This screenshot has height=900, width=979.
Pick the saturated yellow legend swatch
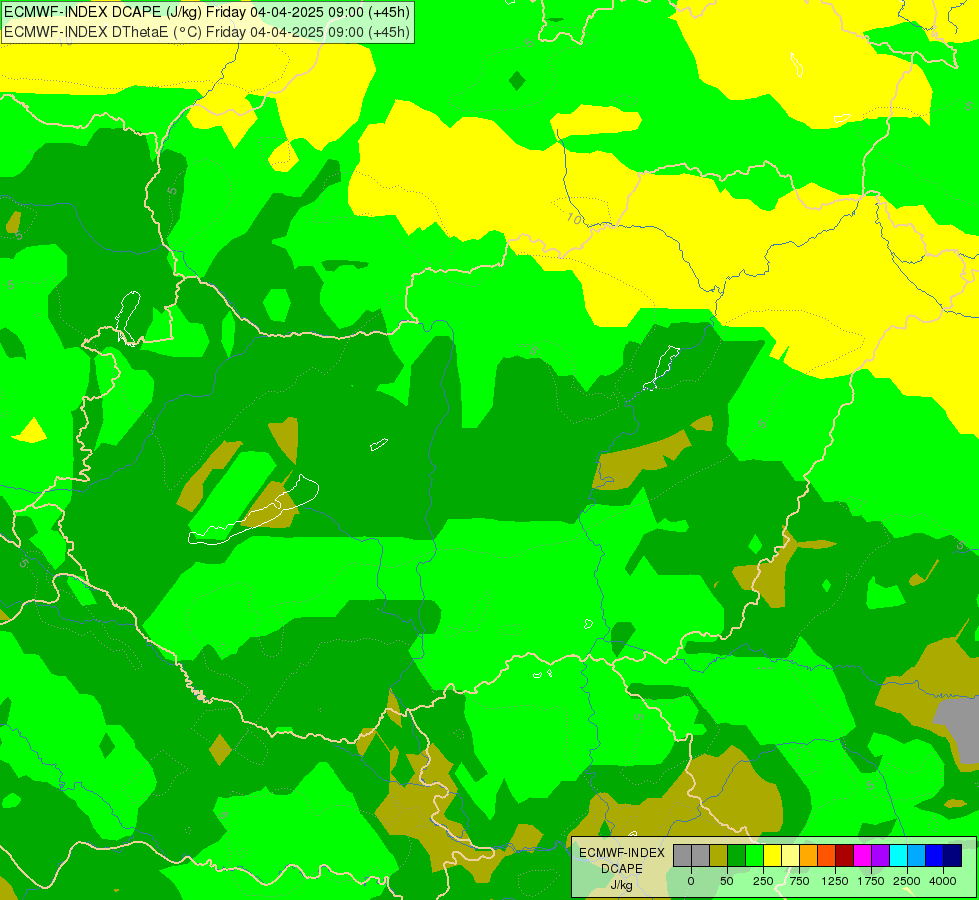click(773, 855)
